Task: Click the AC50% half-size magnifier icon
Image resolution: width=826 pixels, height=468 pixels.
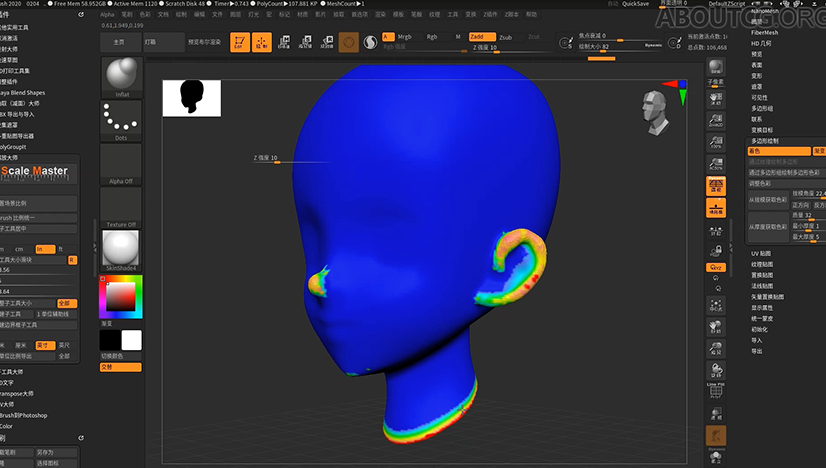Action: tap(716, 163)
